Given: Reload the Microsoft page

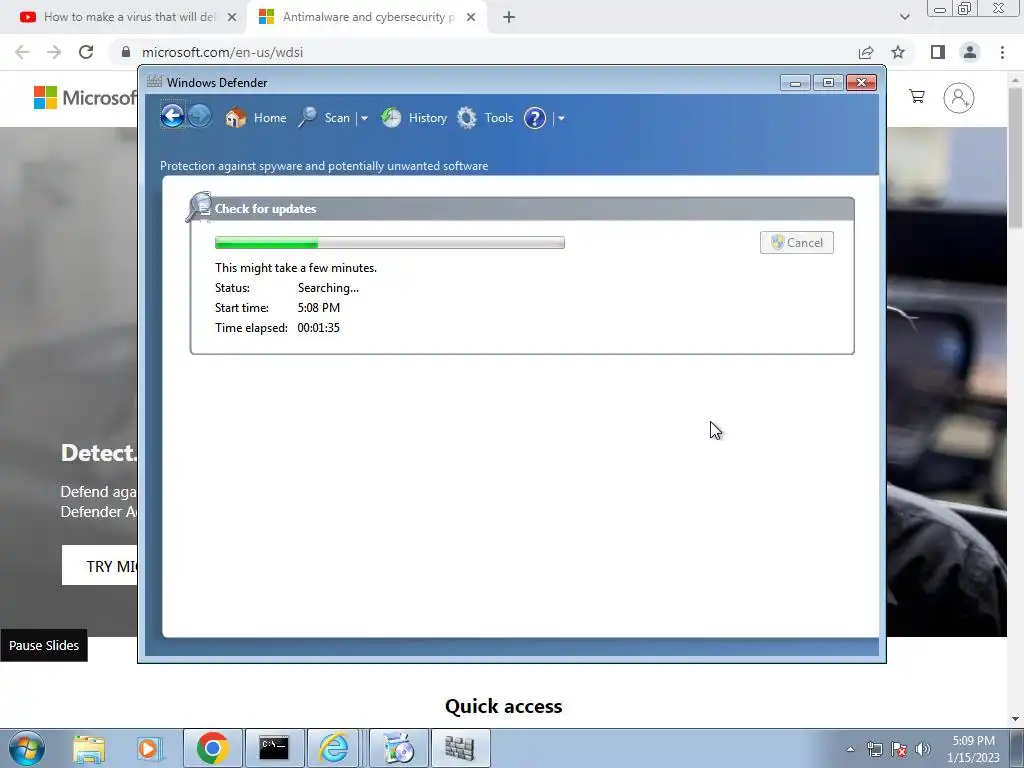Looking at the screenshot, I should pyautogui.click(x=86, y=52).
